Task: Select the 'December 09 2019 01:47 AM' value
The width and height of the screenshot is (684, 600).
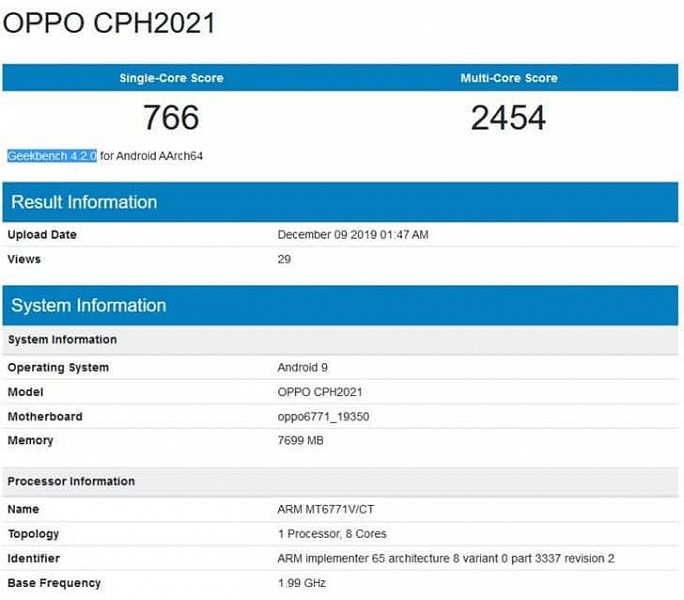Action: click(x=353, y=234)
